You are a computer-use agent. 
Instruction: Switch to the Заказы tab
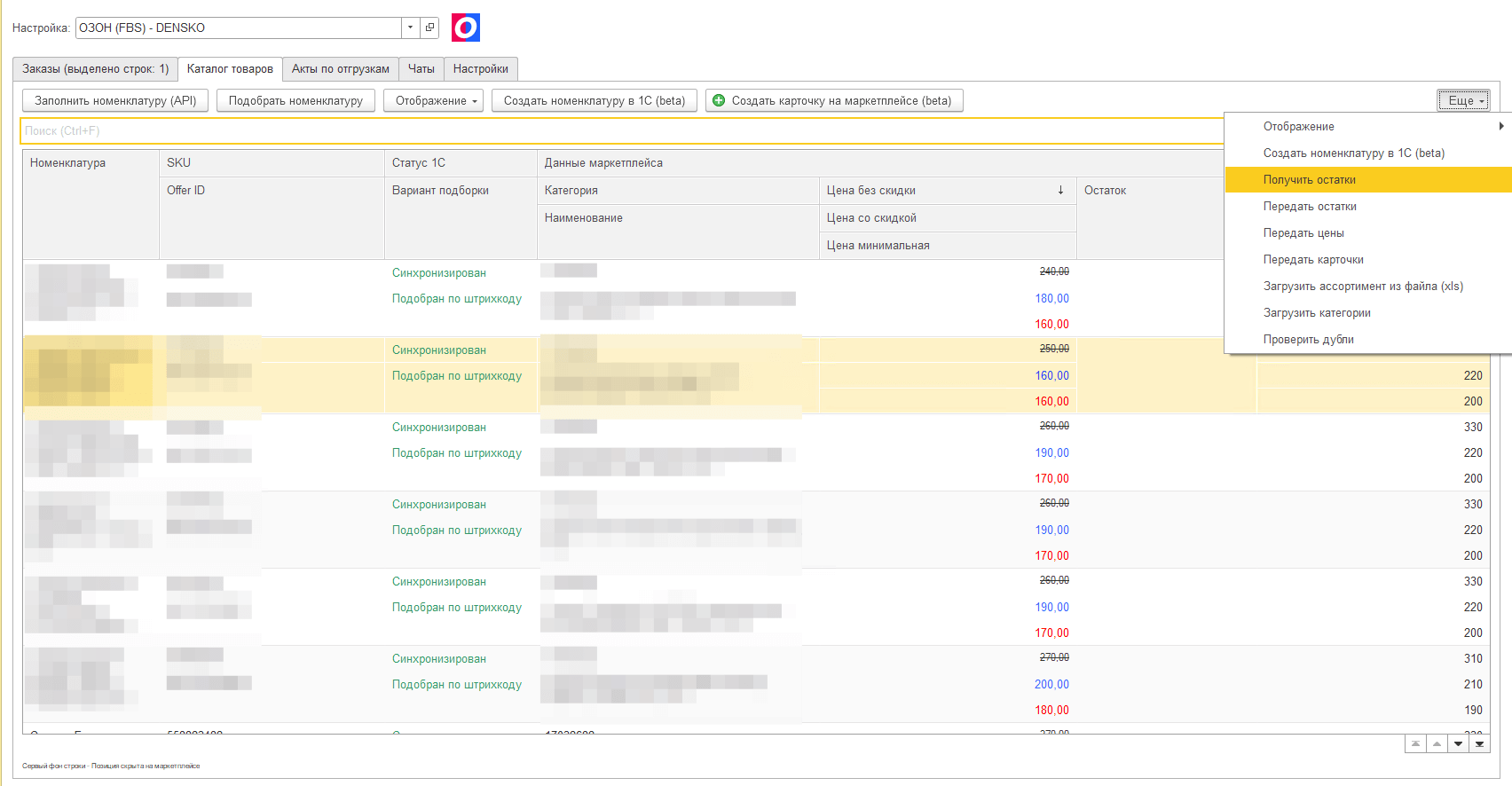point(95,68)
